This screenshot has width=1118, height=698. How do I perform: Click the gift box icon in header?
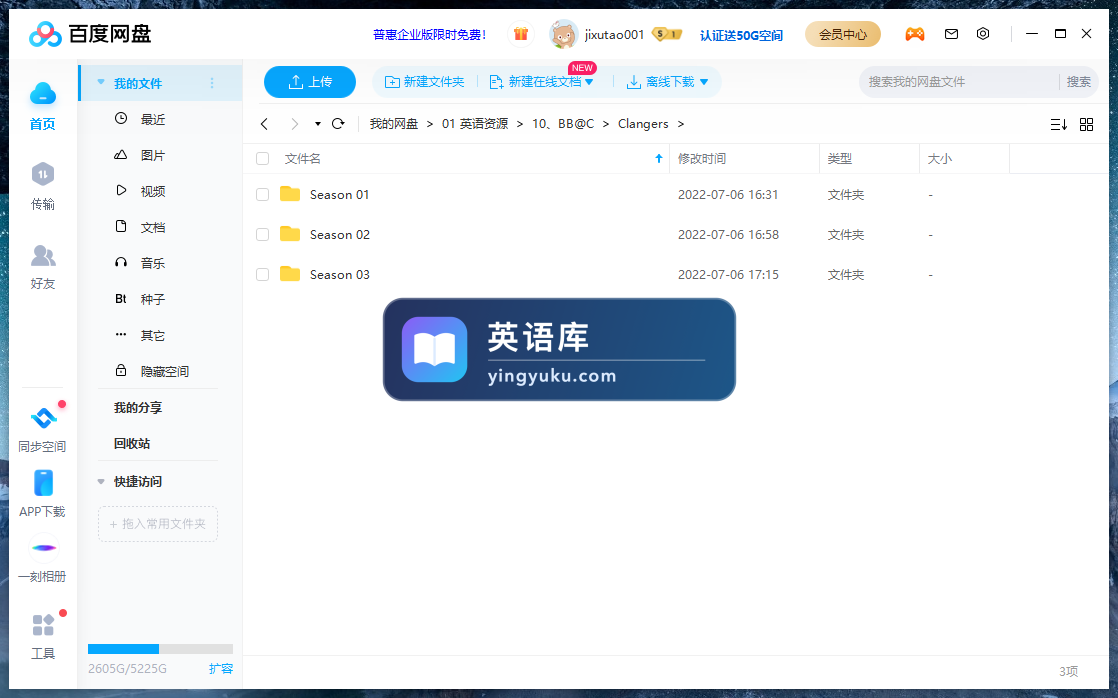(520, 34)
